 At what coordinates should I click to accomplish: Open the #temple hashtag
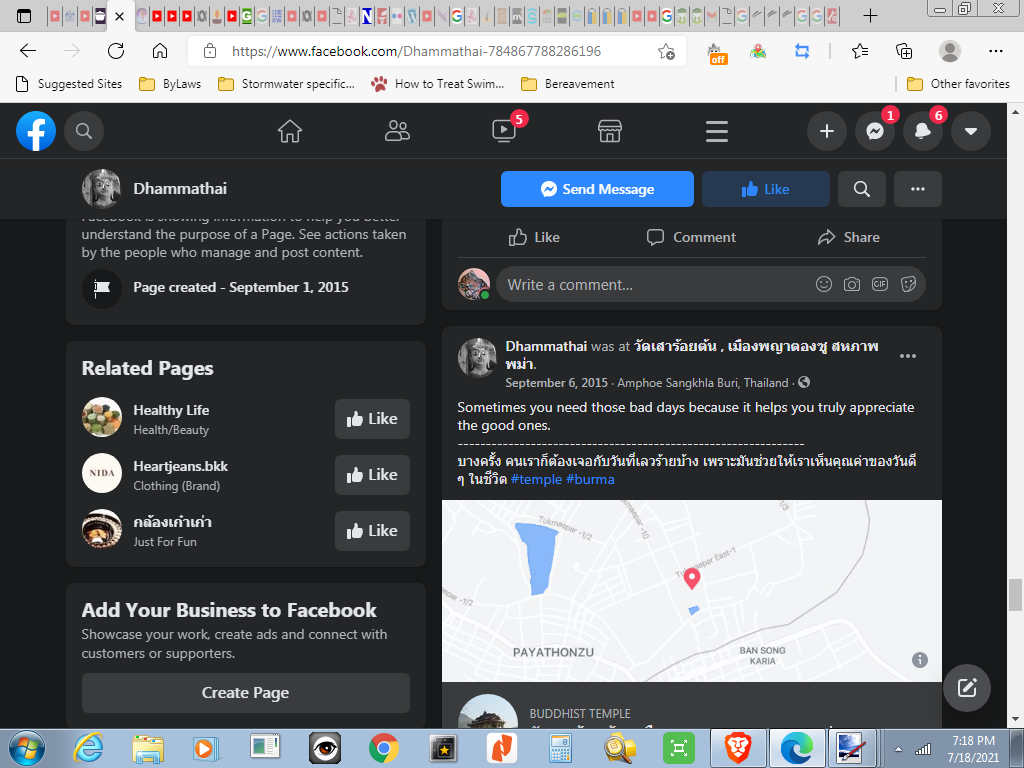coord(536,479)
